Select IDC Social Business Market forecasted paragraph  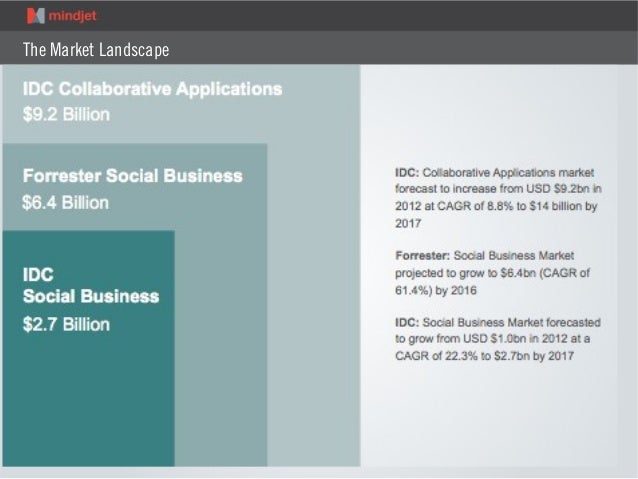[x=498, y=339]
